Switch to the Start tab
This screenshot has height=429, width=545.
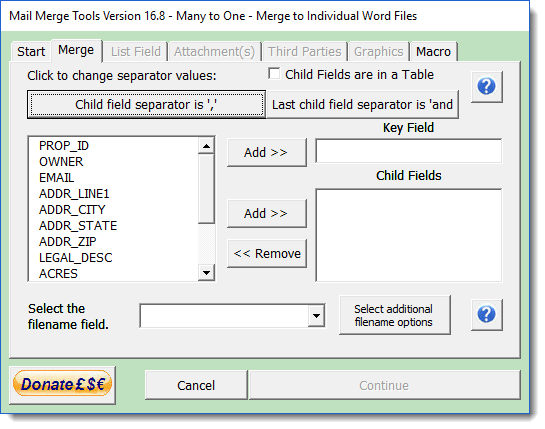(31, 52)
